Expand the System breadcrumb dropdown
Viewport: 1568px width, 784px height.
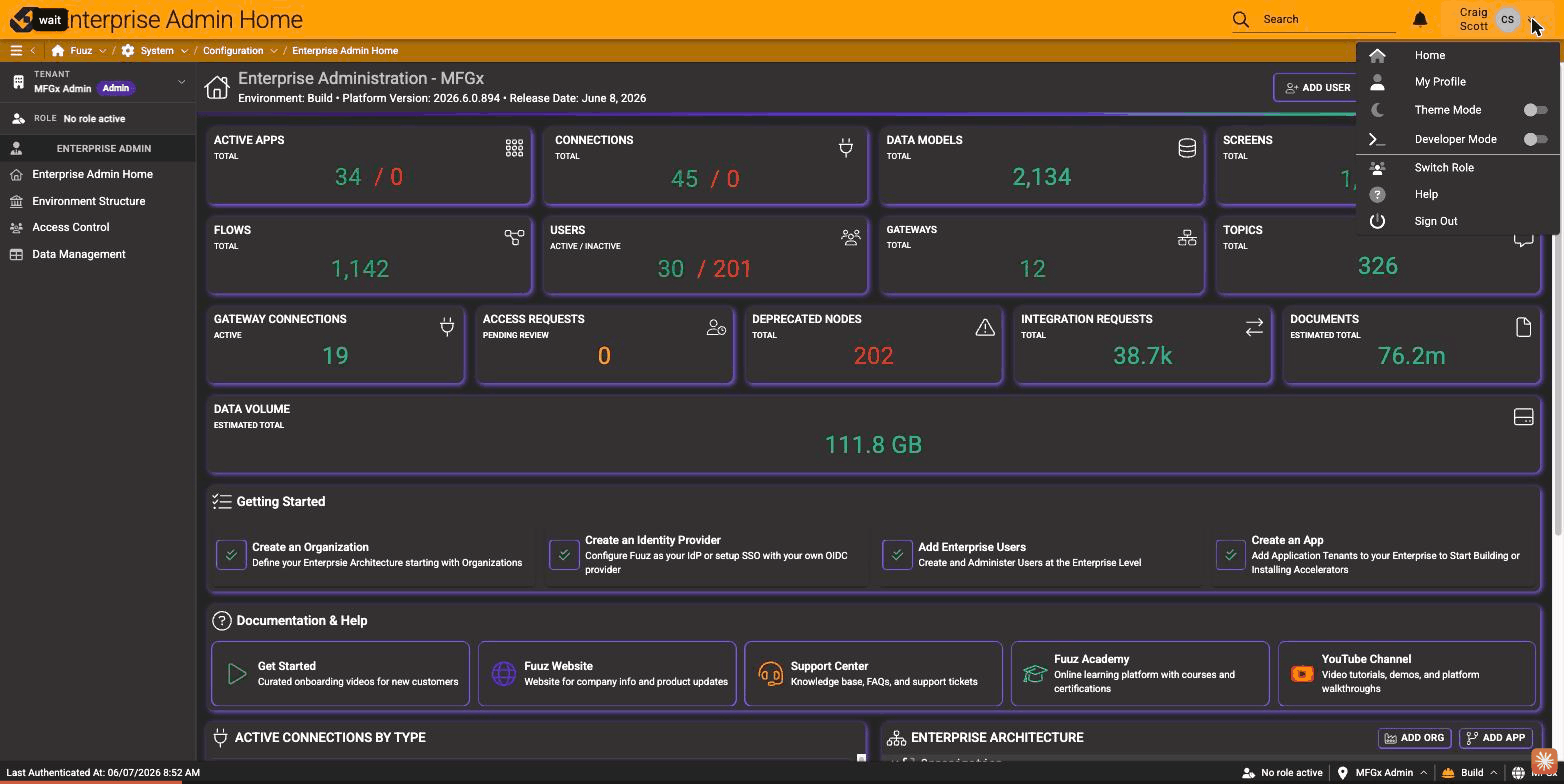[184, 50]
